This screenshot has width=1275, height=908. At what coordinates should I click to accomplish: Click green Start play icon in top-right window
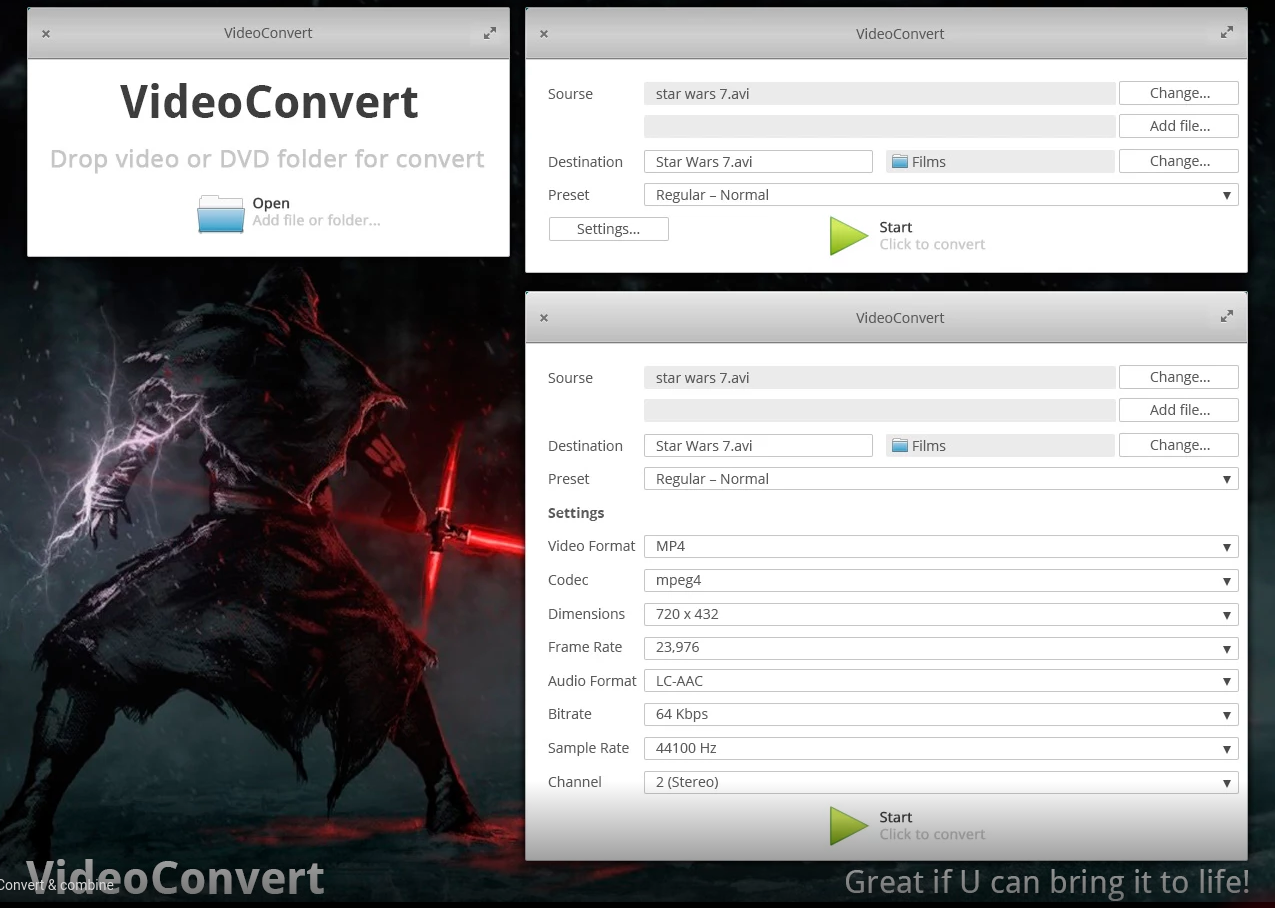848,236
